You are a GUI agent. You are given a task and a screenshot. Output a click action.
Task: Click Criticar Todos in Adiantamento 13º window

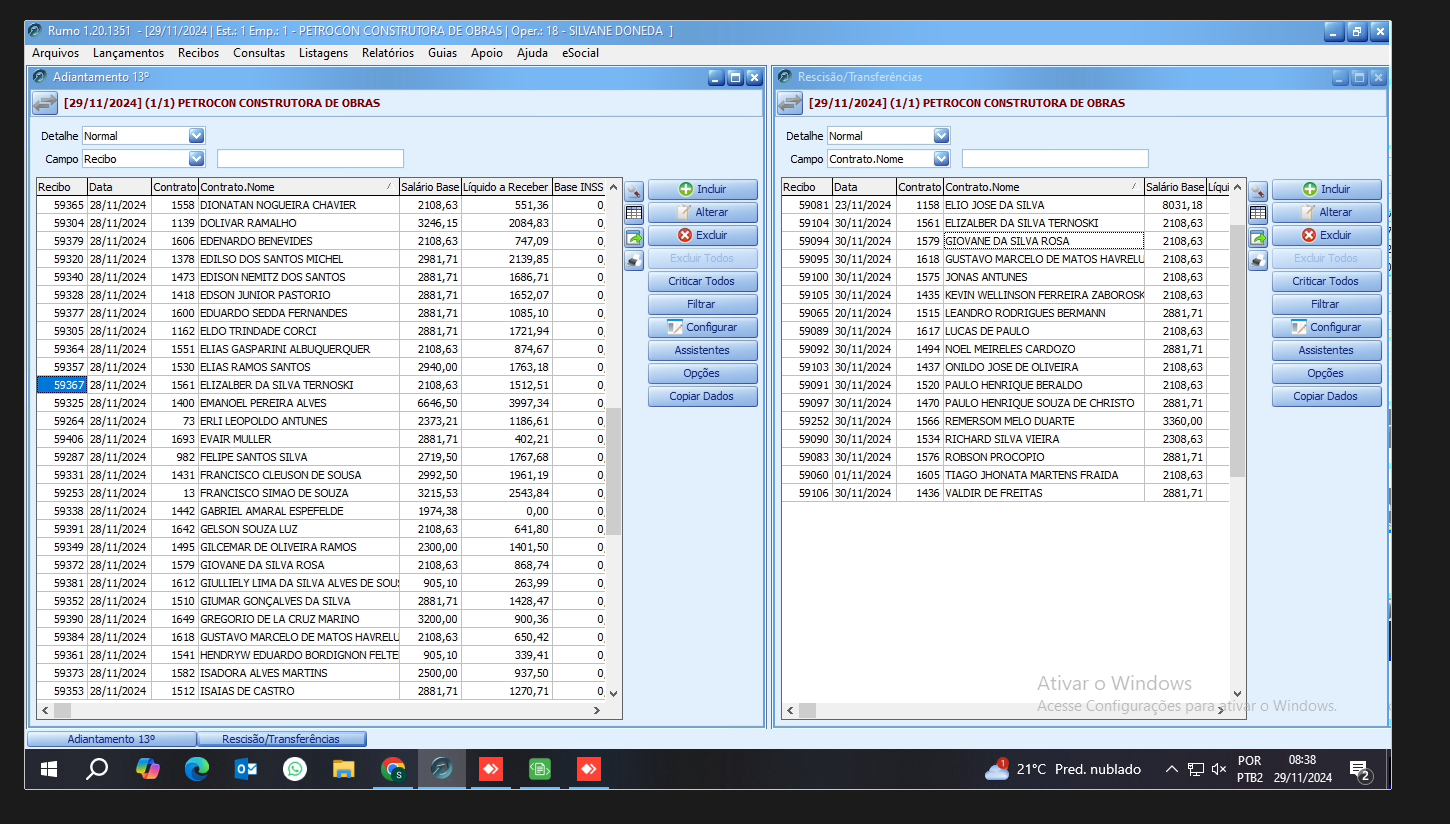[702, 281]
